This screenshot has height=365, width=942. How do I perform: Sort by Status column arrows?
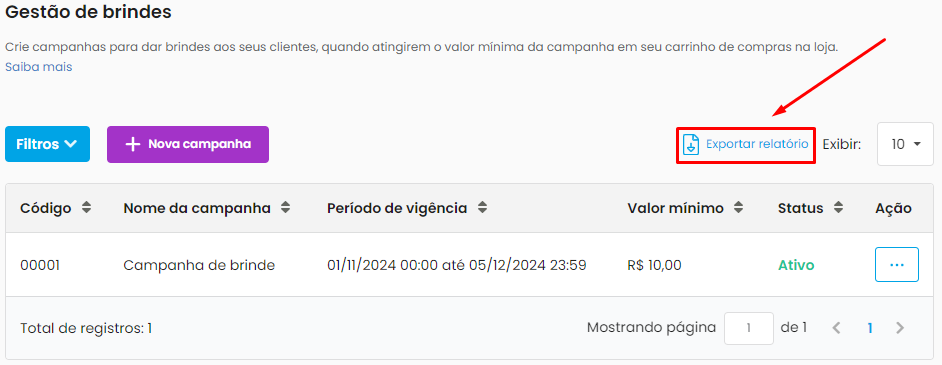point(839,208)
